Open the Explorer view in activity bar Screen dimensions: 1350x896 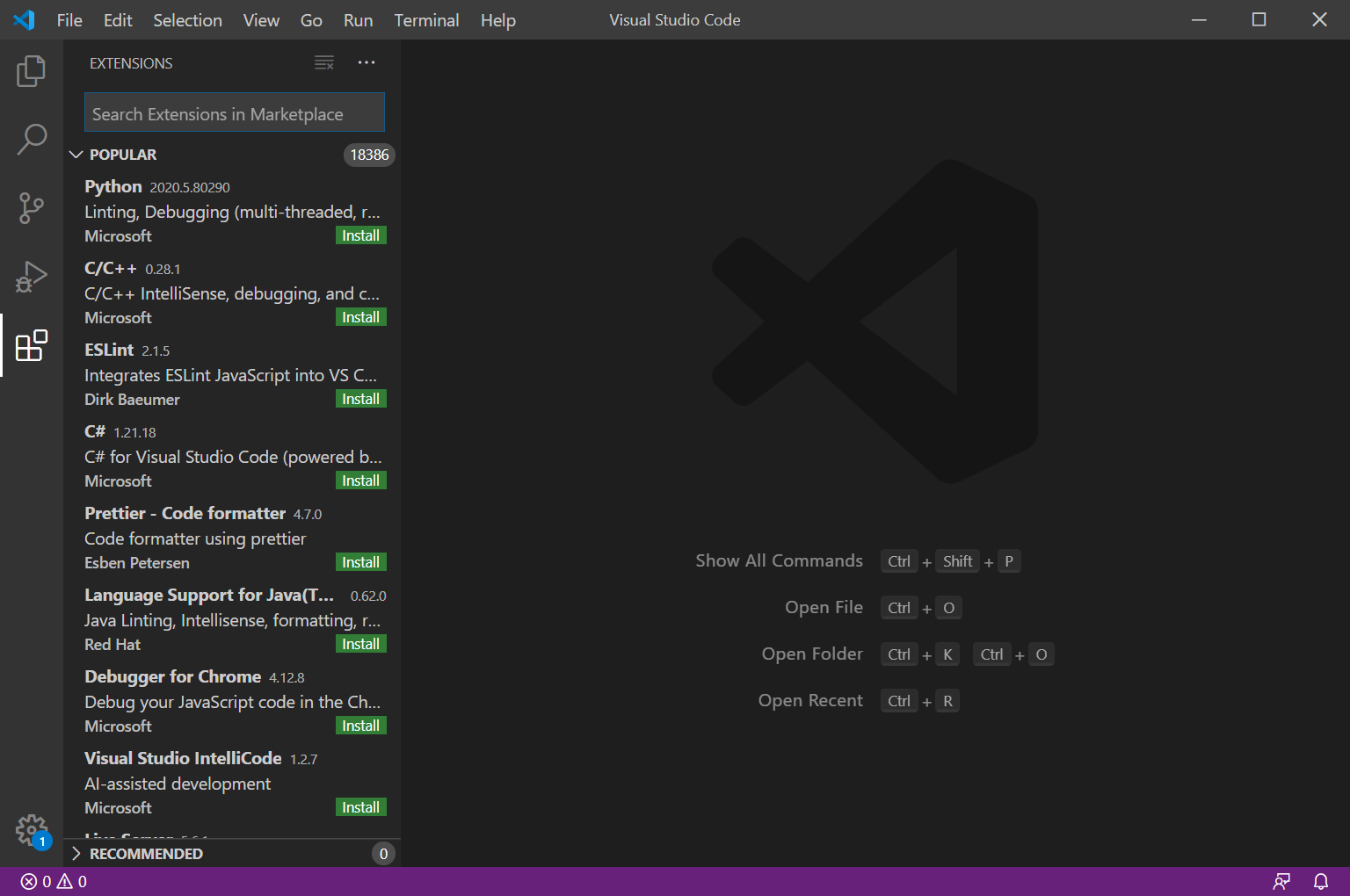pos(32,71)
